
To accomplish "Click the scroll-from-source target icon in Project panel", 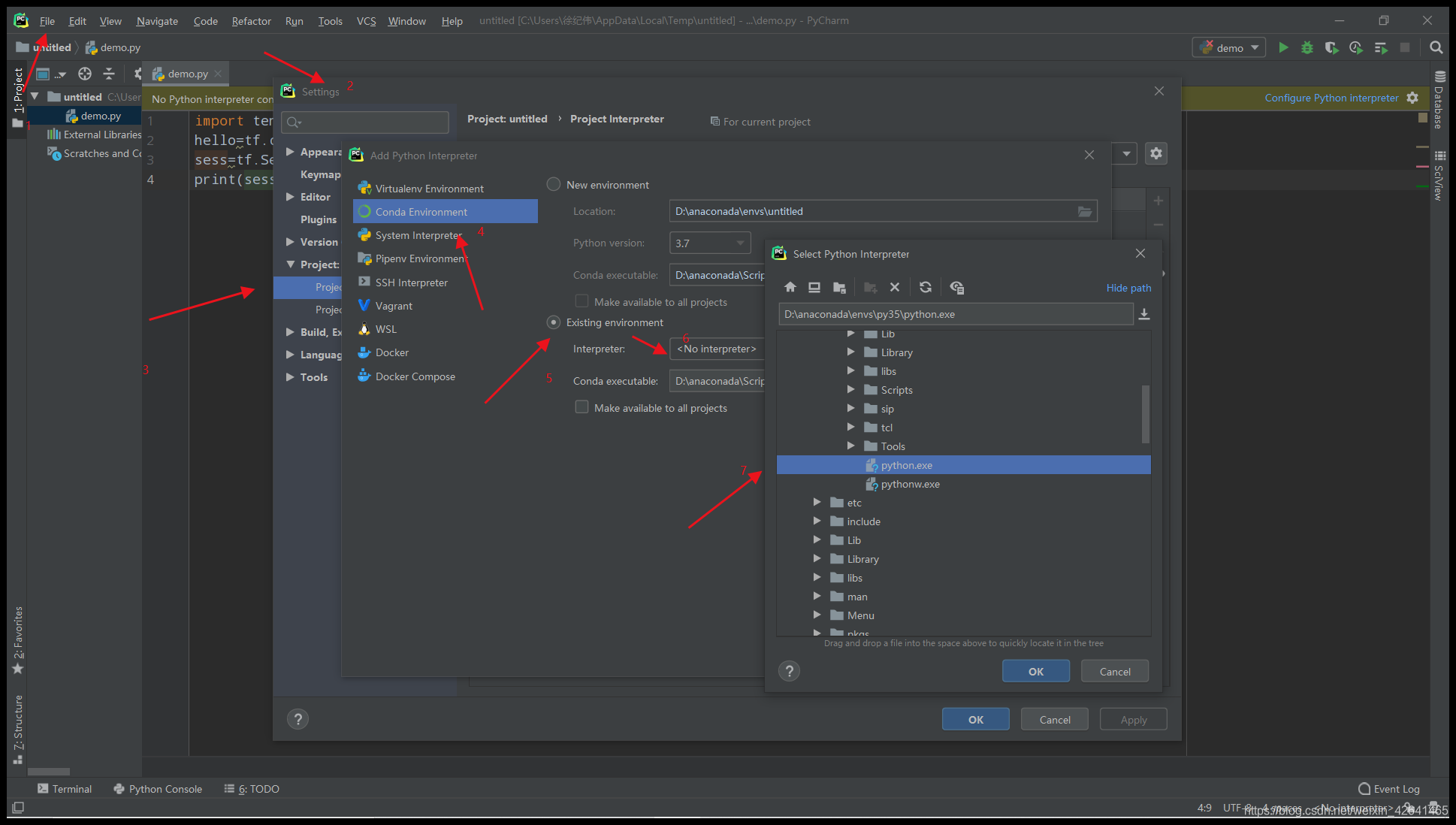I will pyautogui.click(x=85, y=74).
